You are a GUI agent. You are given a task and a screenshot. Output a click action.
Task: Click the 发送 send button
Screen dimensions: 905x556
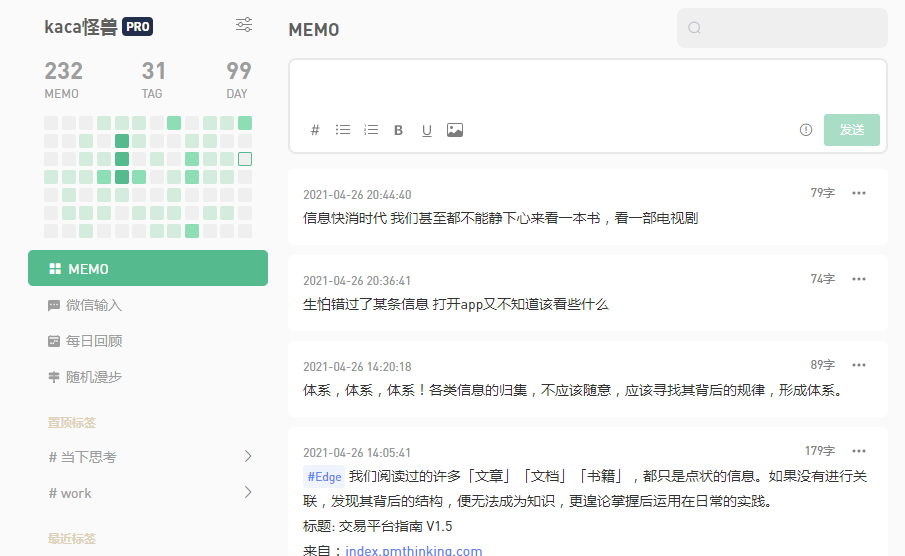click(x=852, y=130)
